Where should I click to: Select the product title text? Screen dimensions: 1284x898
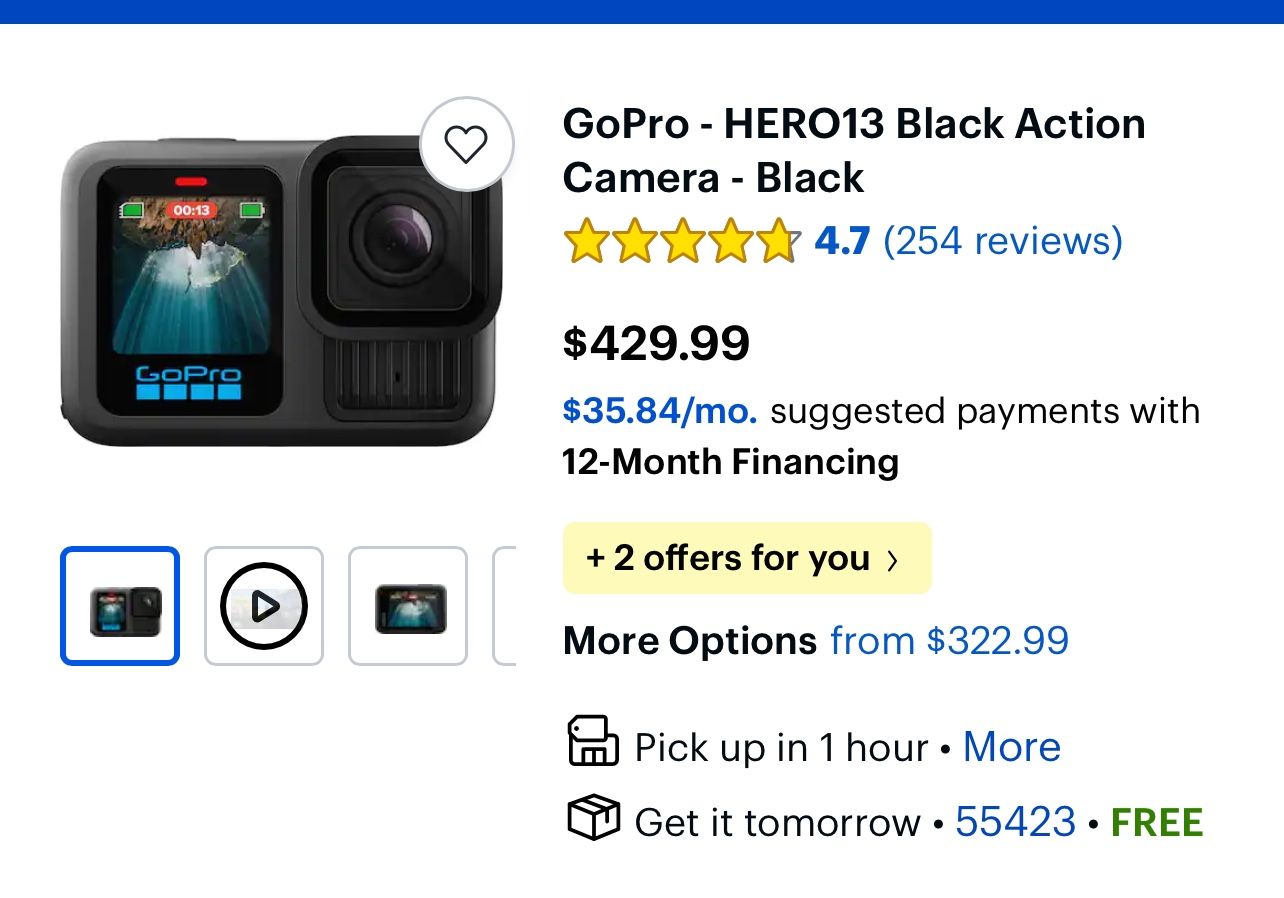tap(855, 150)
